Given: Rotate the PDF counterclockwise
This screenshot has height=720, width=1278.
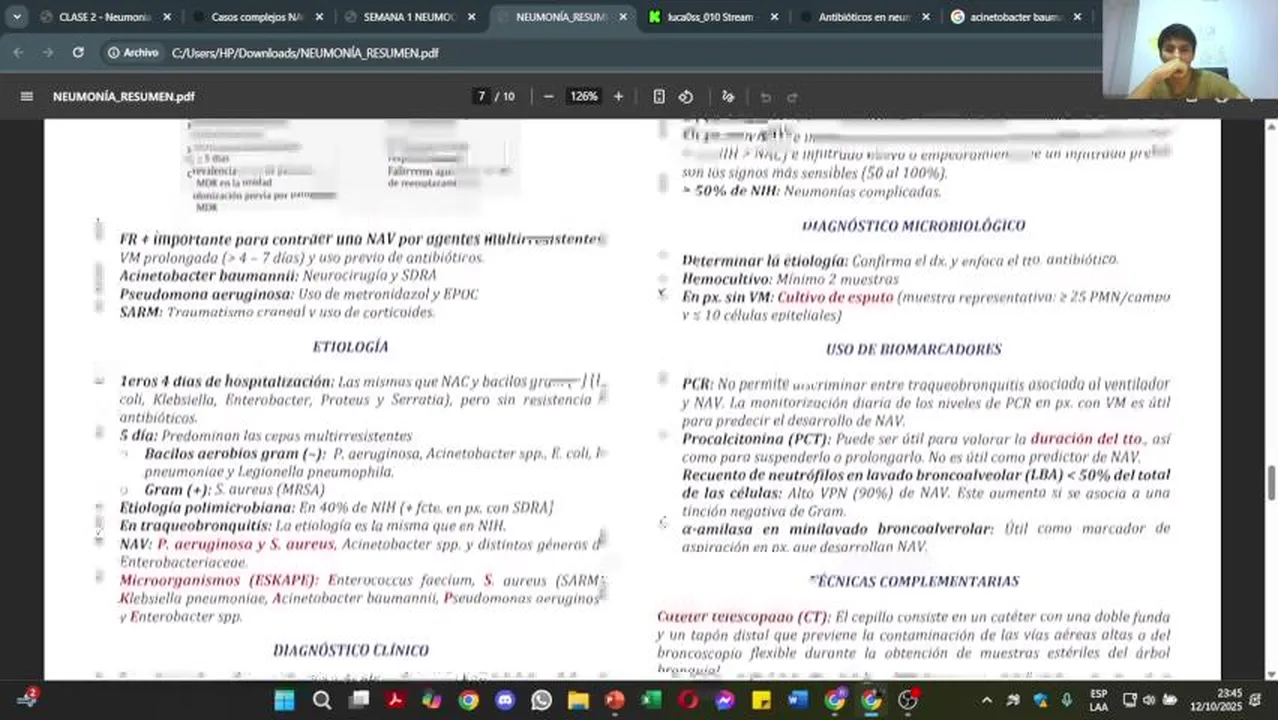Looking at the screenshot, I should pos(686,96).
